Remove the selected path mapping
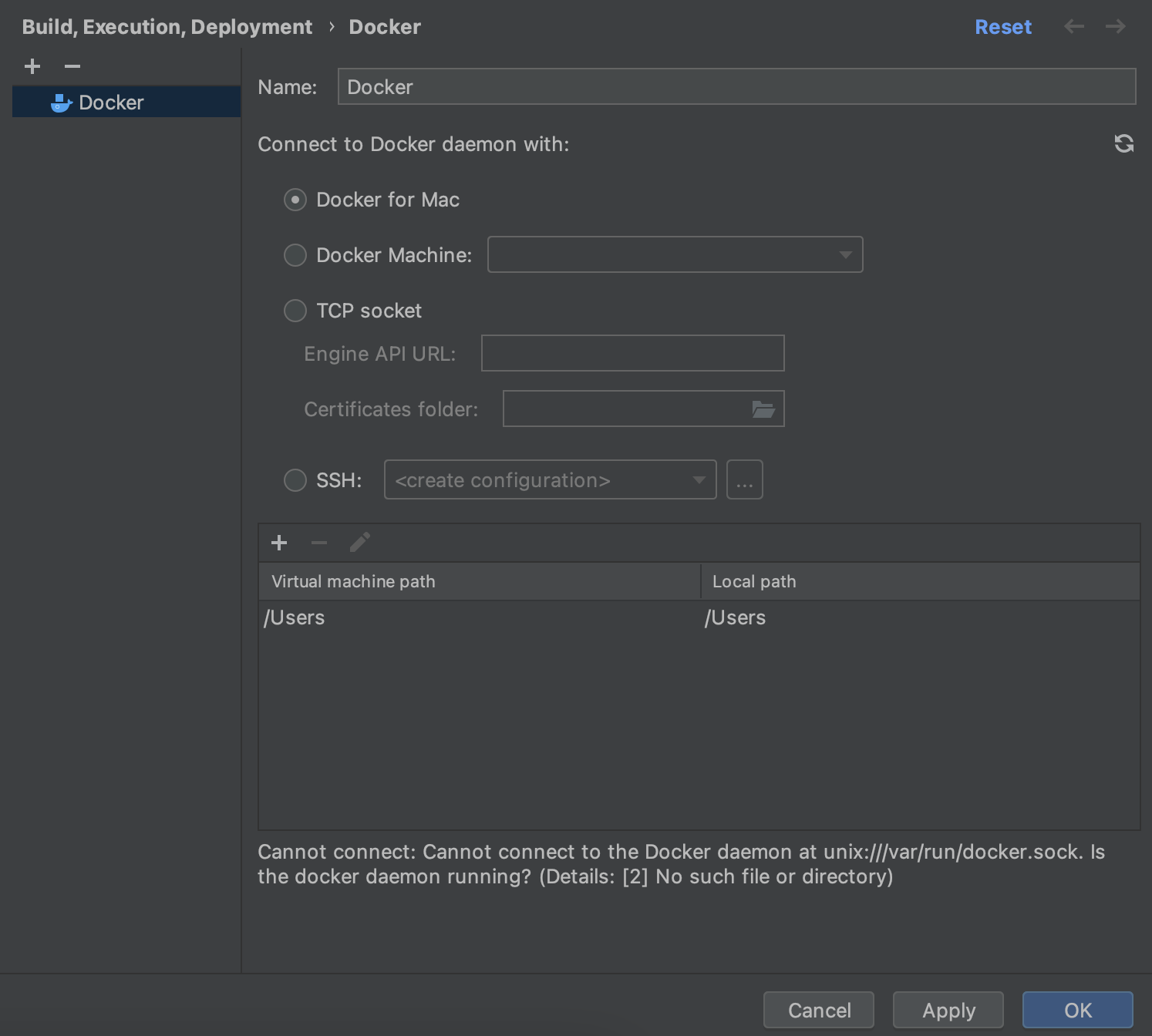The image size is (1152, 1036). 319,543
